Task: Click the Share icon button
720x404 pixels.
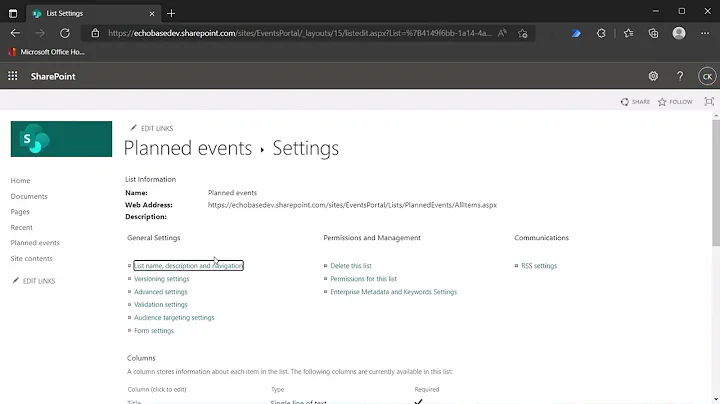Action: 635,102
